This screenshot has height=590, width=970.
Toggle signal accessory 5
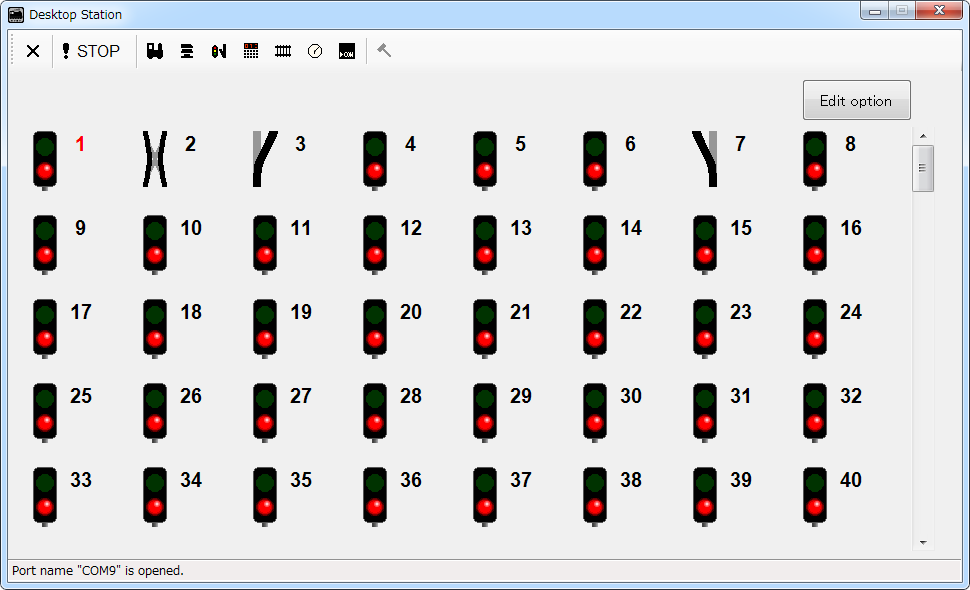[x=485, y=160]
